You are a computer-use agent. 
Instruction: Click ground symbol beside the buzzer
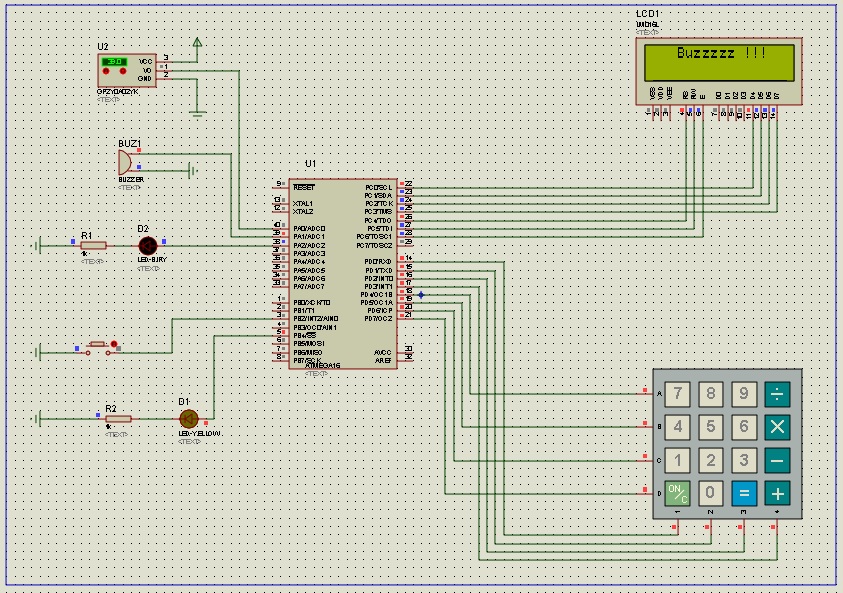point(193,171)
